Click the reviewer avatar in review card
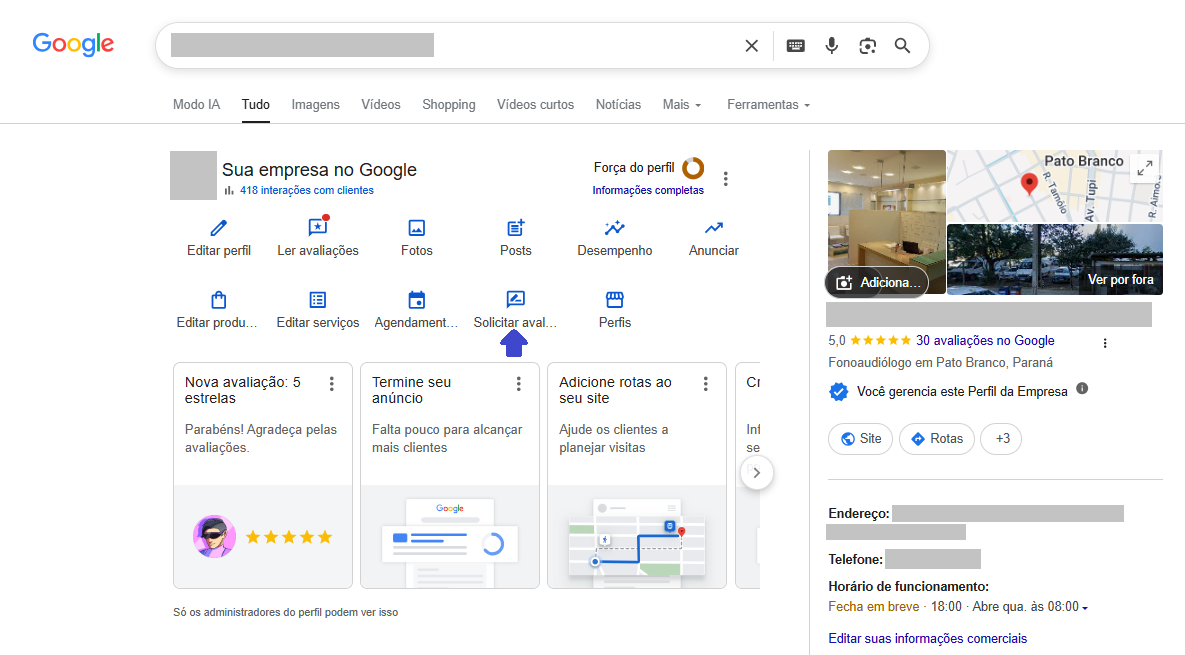 (x=214, y=536)
